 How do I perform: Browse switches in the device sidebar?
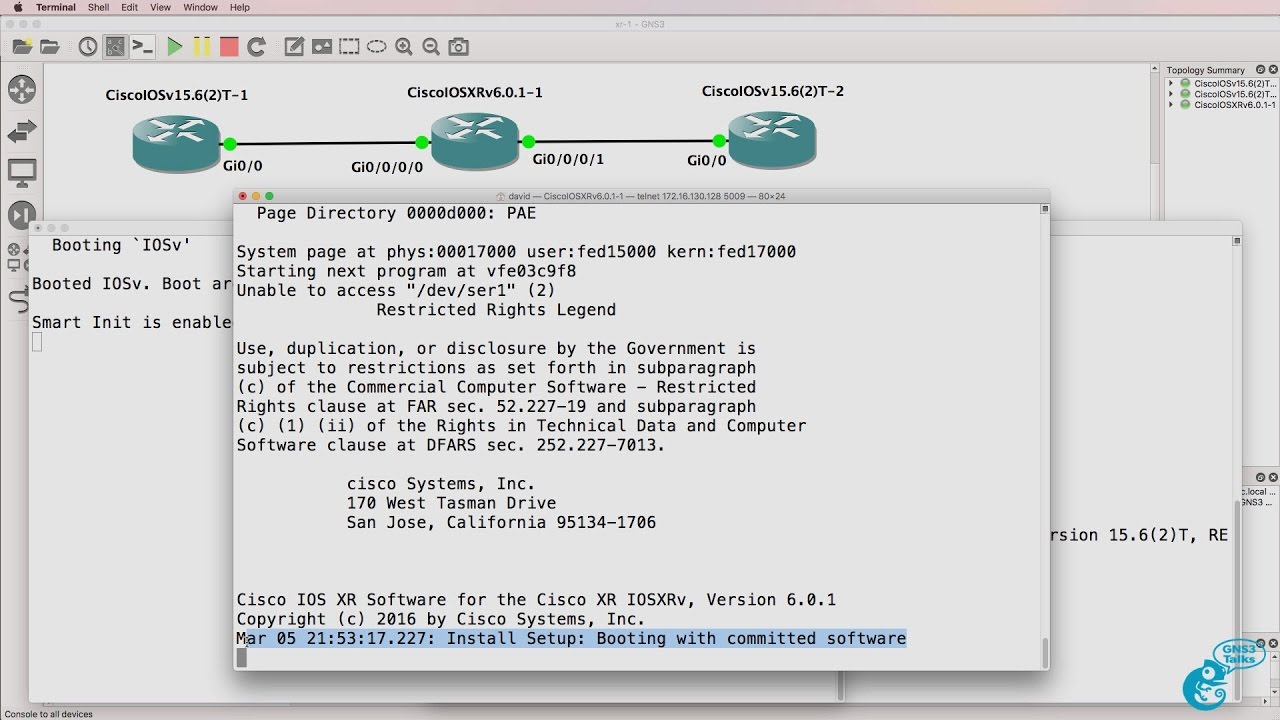(x=21, y=131)
